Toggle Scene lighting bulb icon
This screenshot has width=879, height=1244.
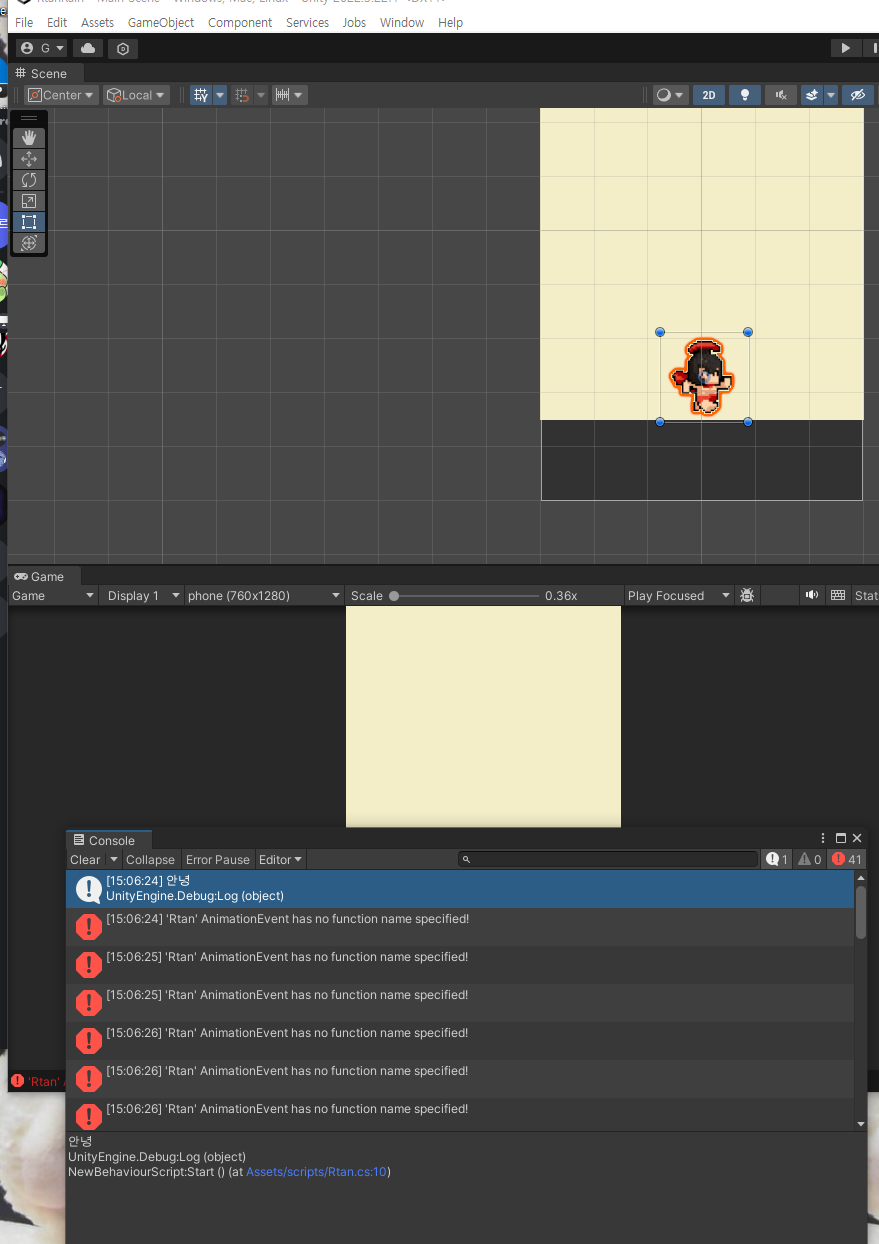744,95
